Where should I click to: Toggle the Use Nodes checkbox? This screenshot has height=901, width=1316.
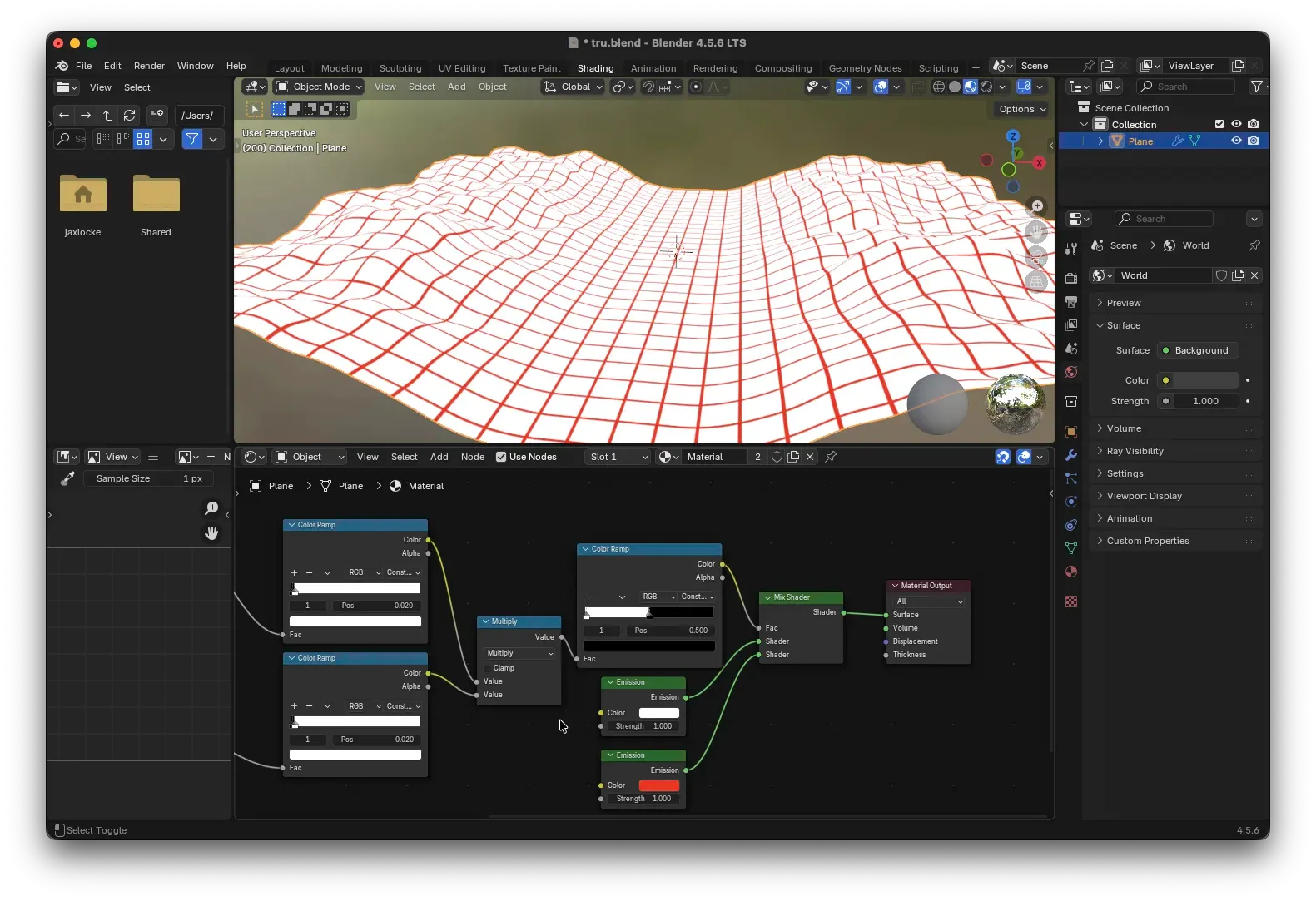(501, 457)
